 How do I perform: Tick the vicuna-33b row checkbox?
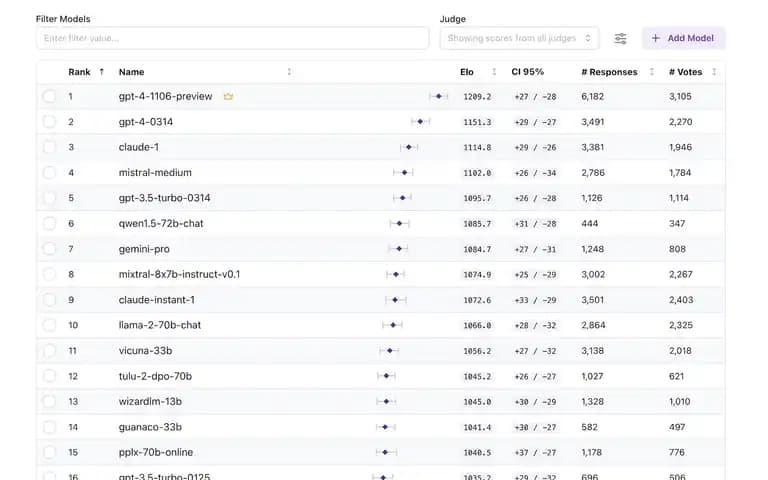pos(49,351)
